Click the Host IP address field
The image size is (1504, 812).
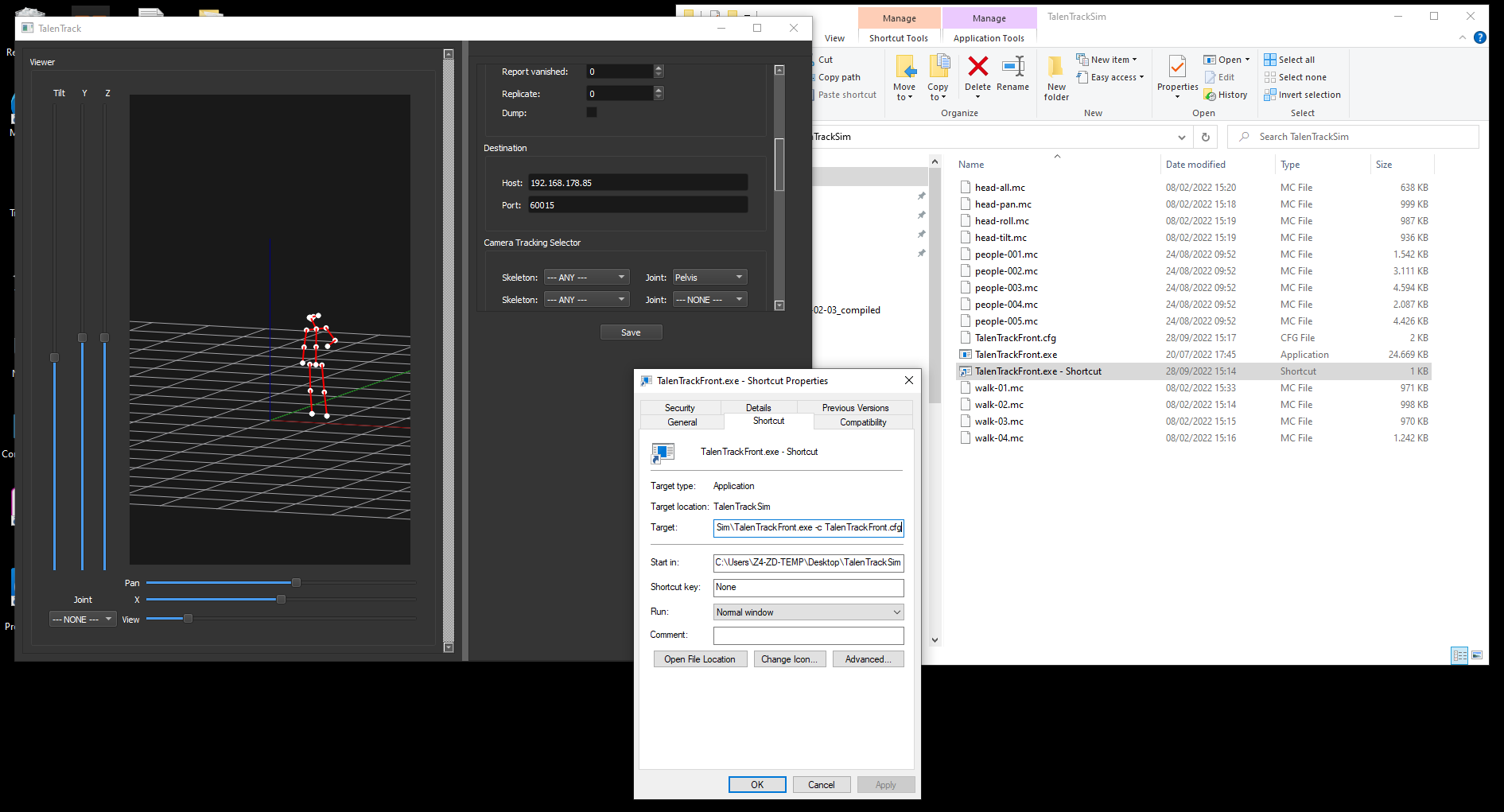pos(637,183)
